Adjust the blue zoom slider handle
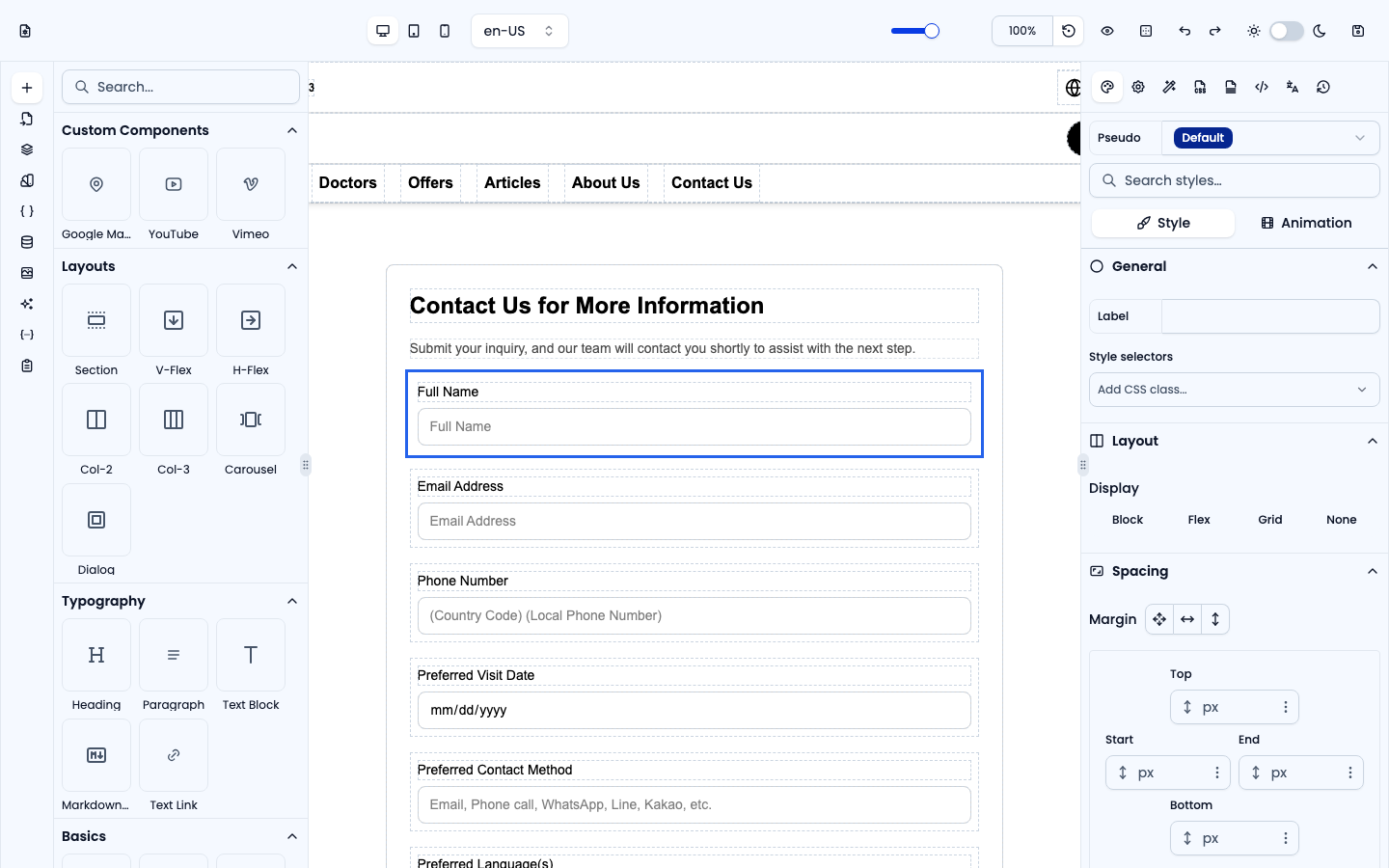Screen dimensions: 1389x868 [932, 31]
